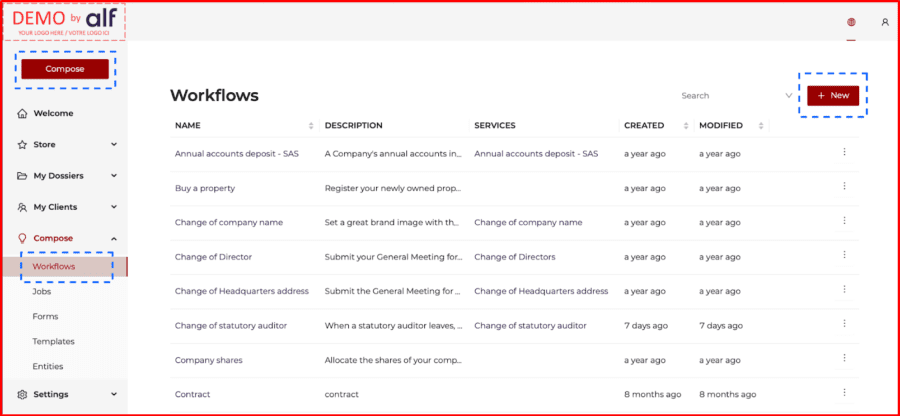900x416 pixels.
Task: Expand the My Dossiers chevron
Action: [114, 176]
